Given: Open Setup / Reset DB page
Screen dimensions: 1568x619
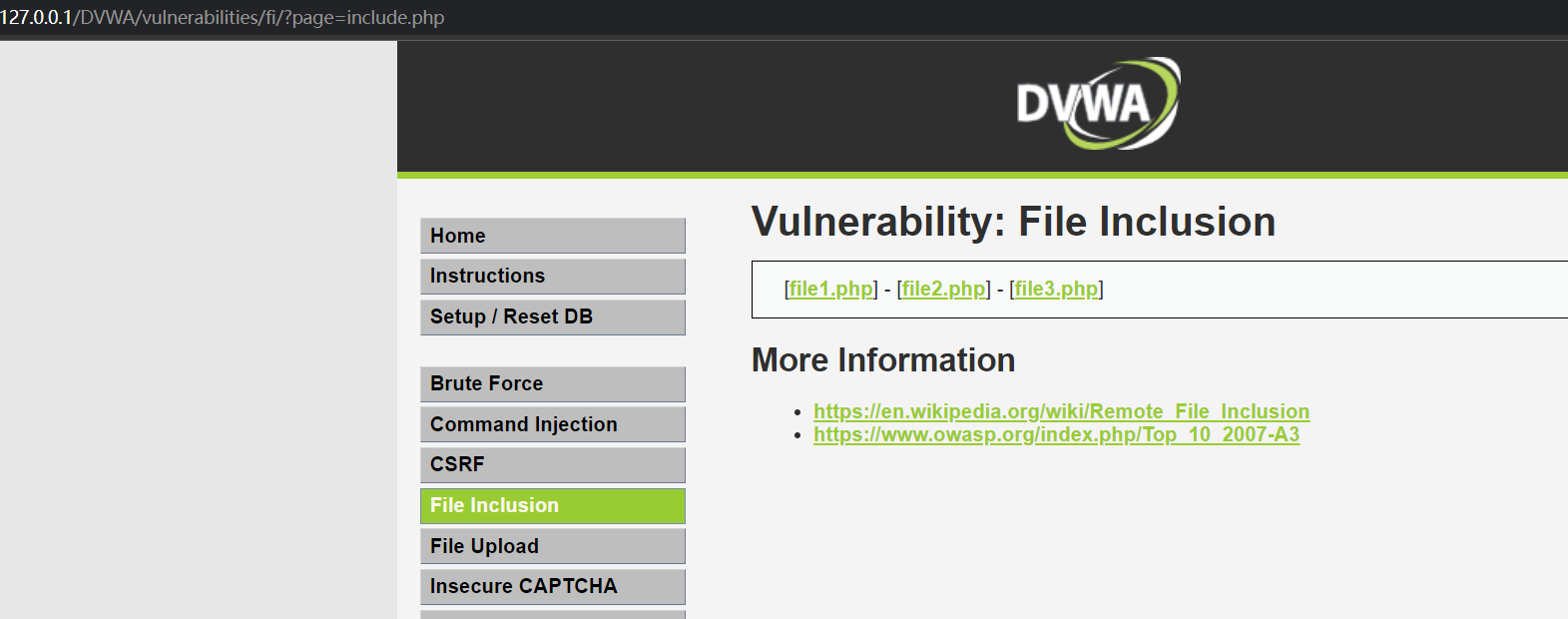Looking at the screenshot, I should (x=552, y=317).
